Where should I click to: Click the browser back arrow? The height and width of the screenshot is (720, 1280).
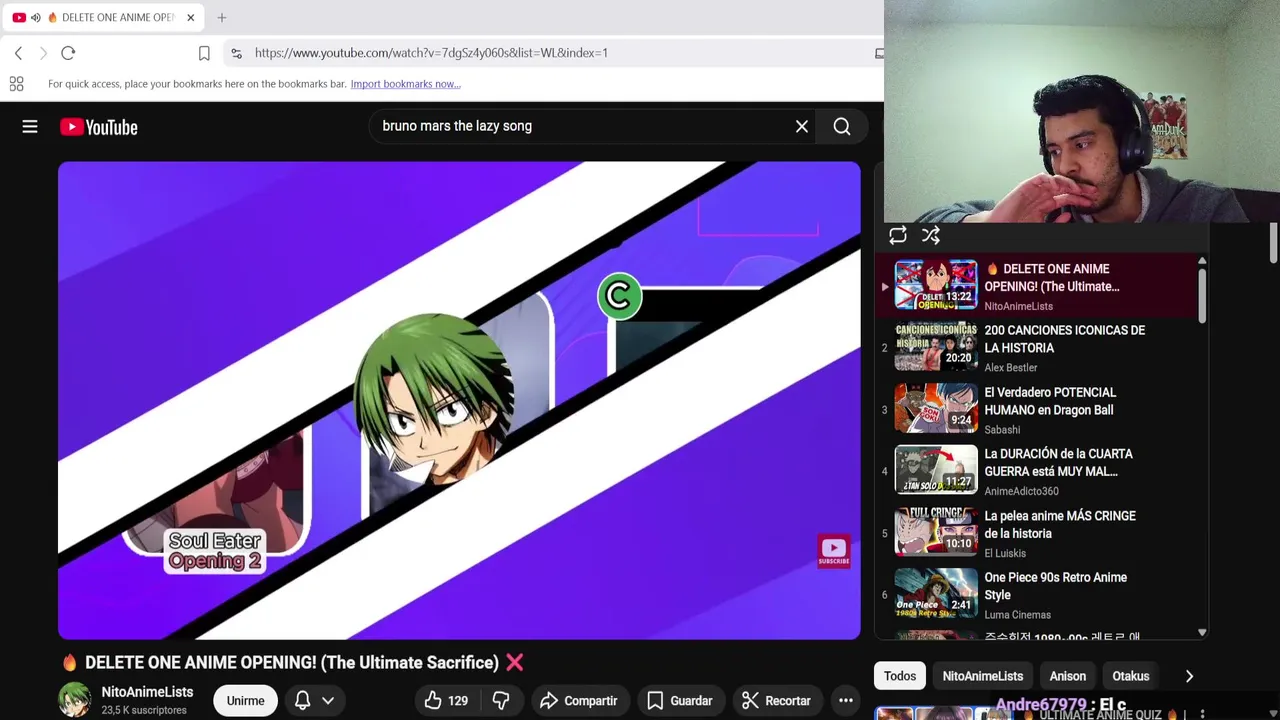(x=18, y=53)
